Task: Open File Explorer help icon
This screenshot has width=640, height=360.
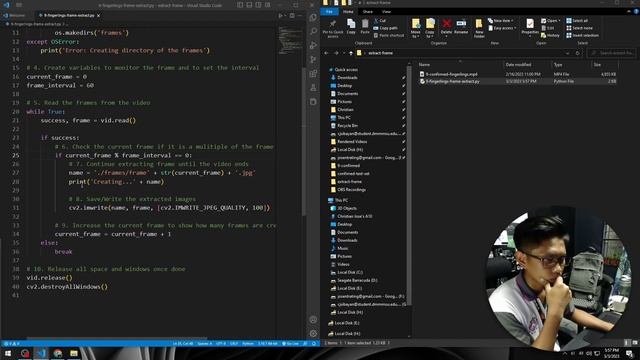Action: 636,12
